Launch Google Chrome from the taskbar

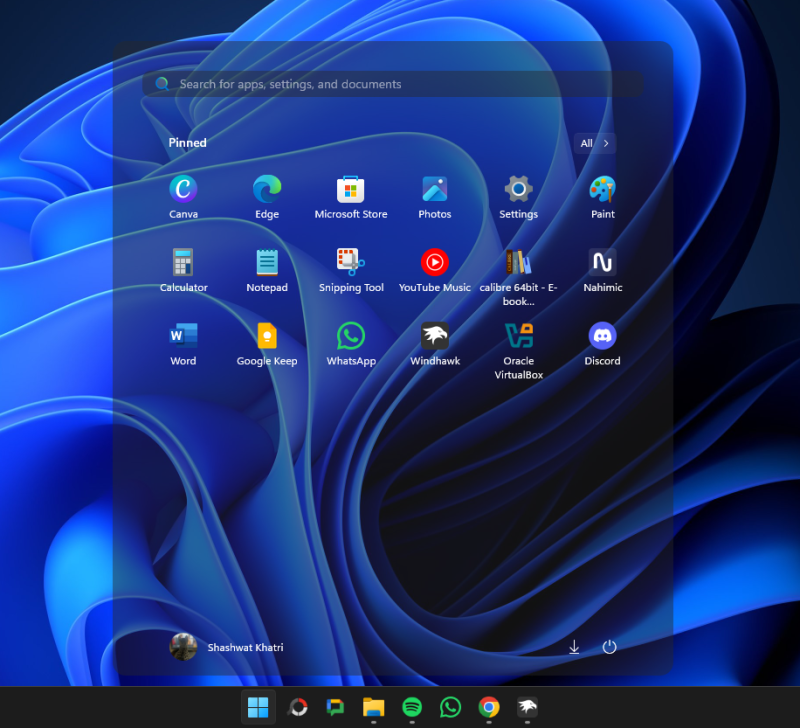(487, 707)
